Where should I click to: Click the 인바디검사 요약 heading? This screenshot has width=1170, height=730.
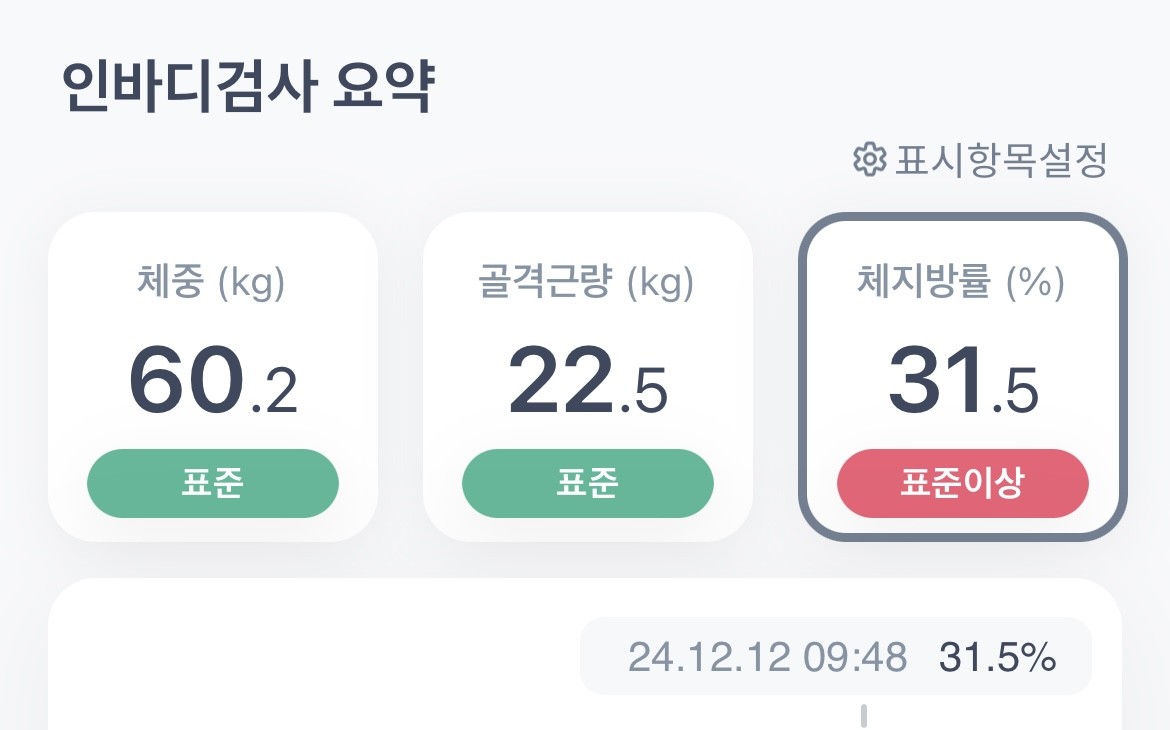click(247, 88)
